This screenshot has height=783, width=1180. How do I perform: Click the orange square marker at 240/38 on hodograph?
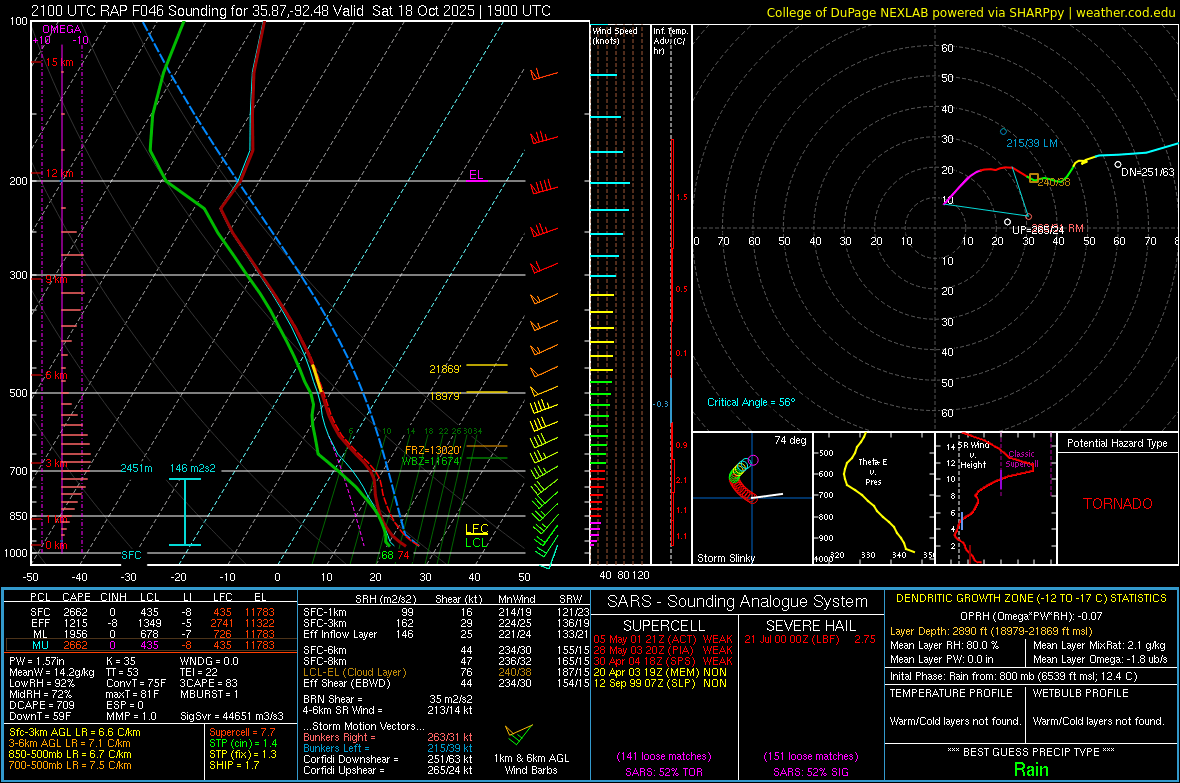coord(1033,178)
